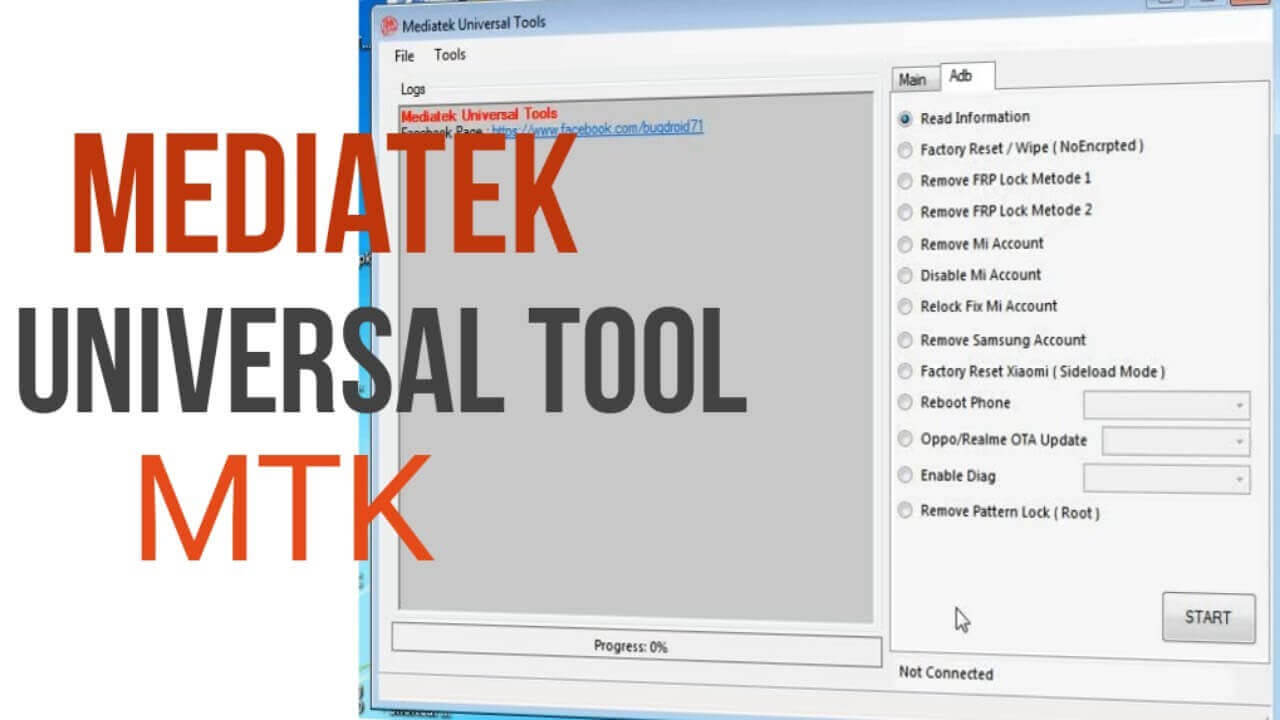Expand the Enable Diag dropdown
Screen dimensions: 1280x720
1167,478
